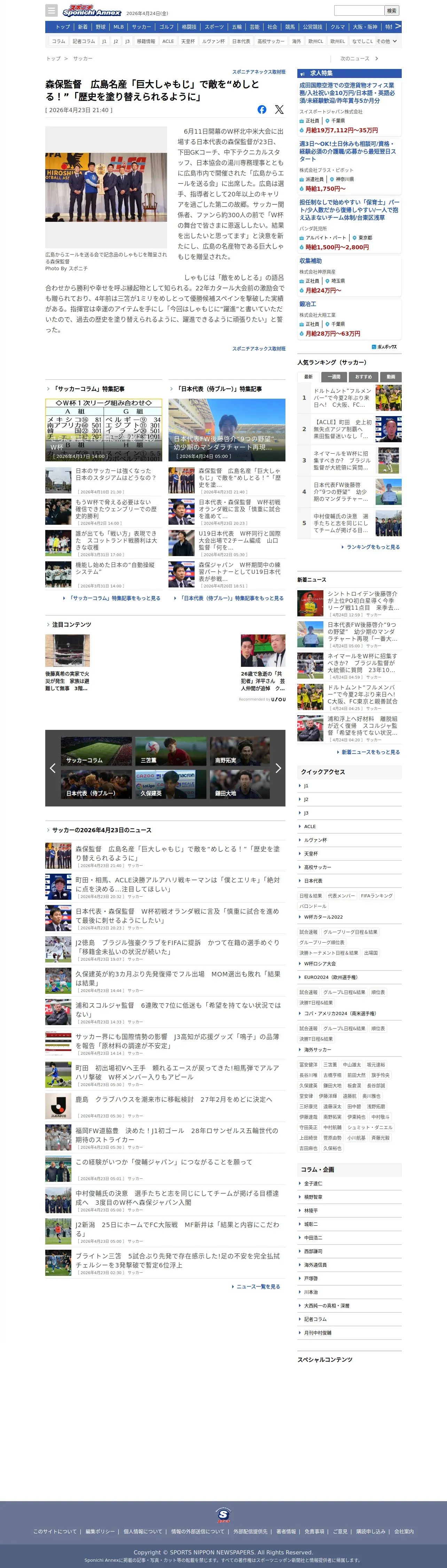
Task: Open the 移籍情報 sub-navigation item
Action: click(146, 41)
